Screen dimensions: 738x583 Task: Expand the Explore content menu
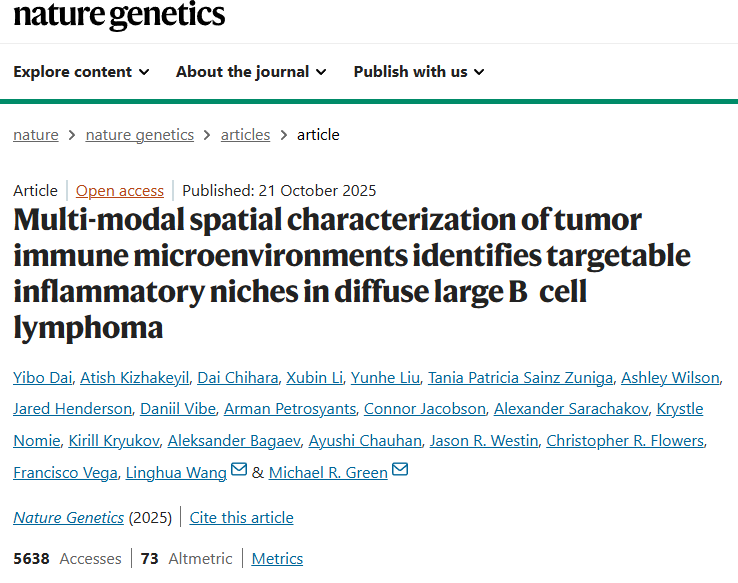coord(81,72)
